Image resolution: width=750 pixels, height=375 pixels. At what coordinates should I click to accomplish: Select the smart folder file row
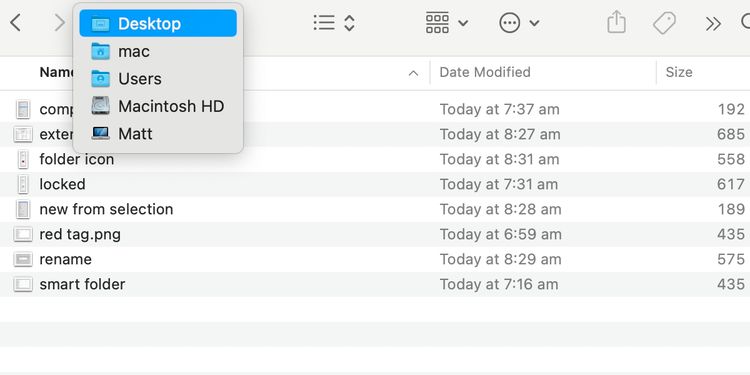pos(375,284)
